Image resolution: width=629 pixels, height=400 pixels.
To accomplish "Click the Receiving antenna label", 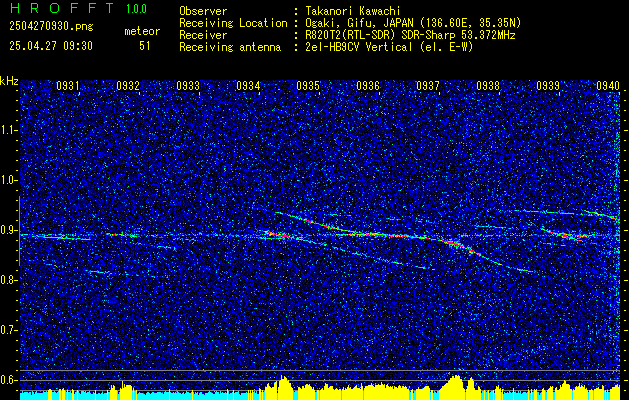I will click(x=230, y=47).
